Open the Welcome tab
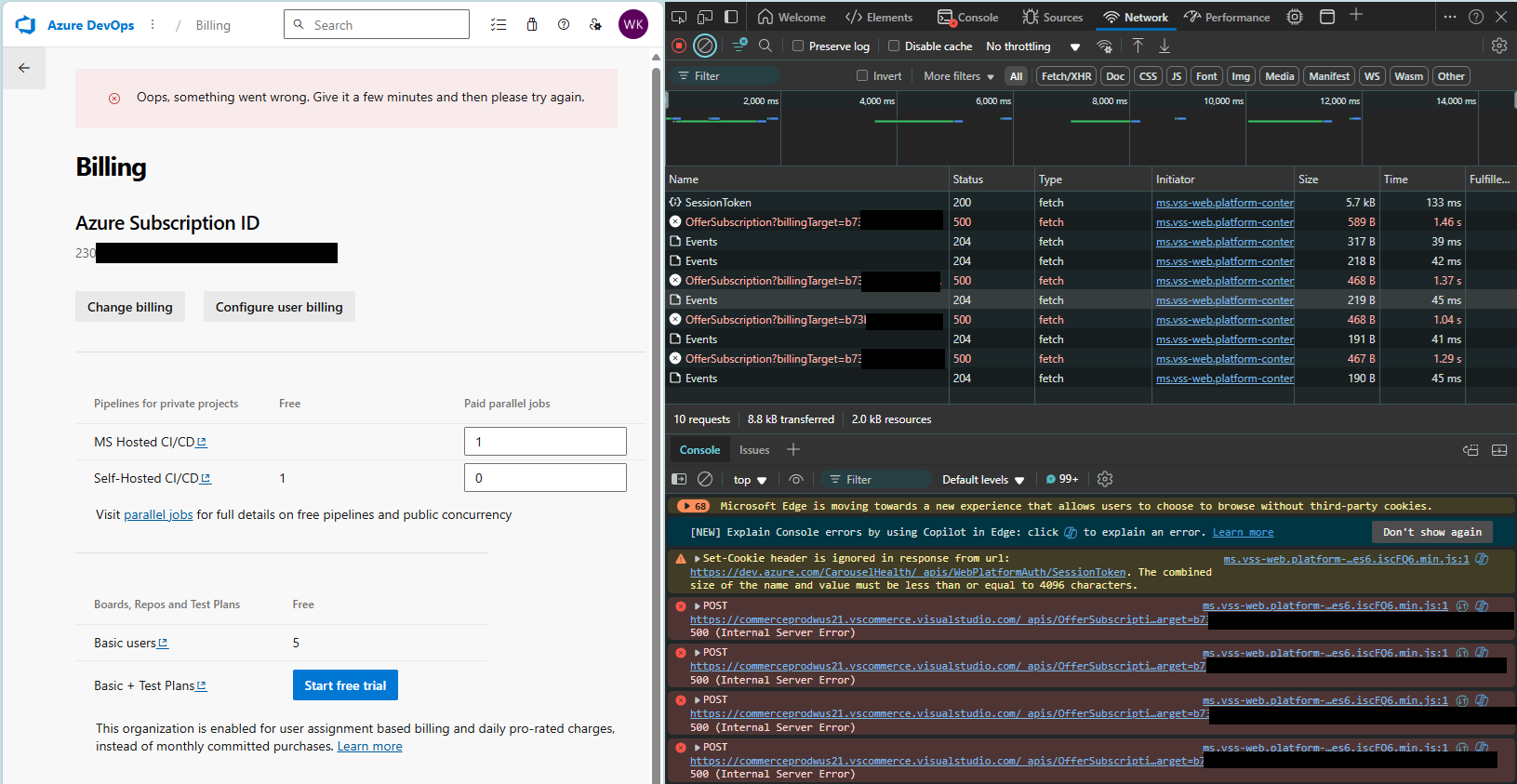 [x=792, y=17]
